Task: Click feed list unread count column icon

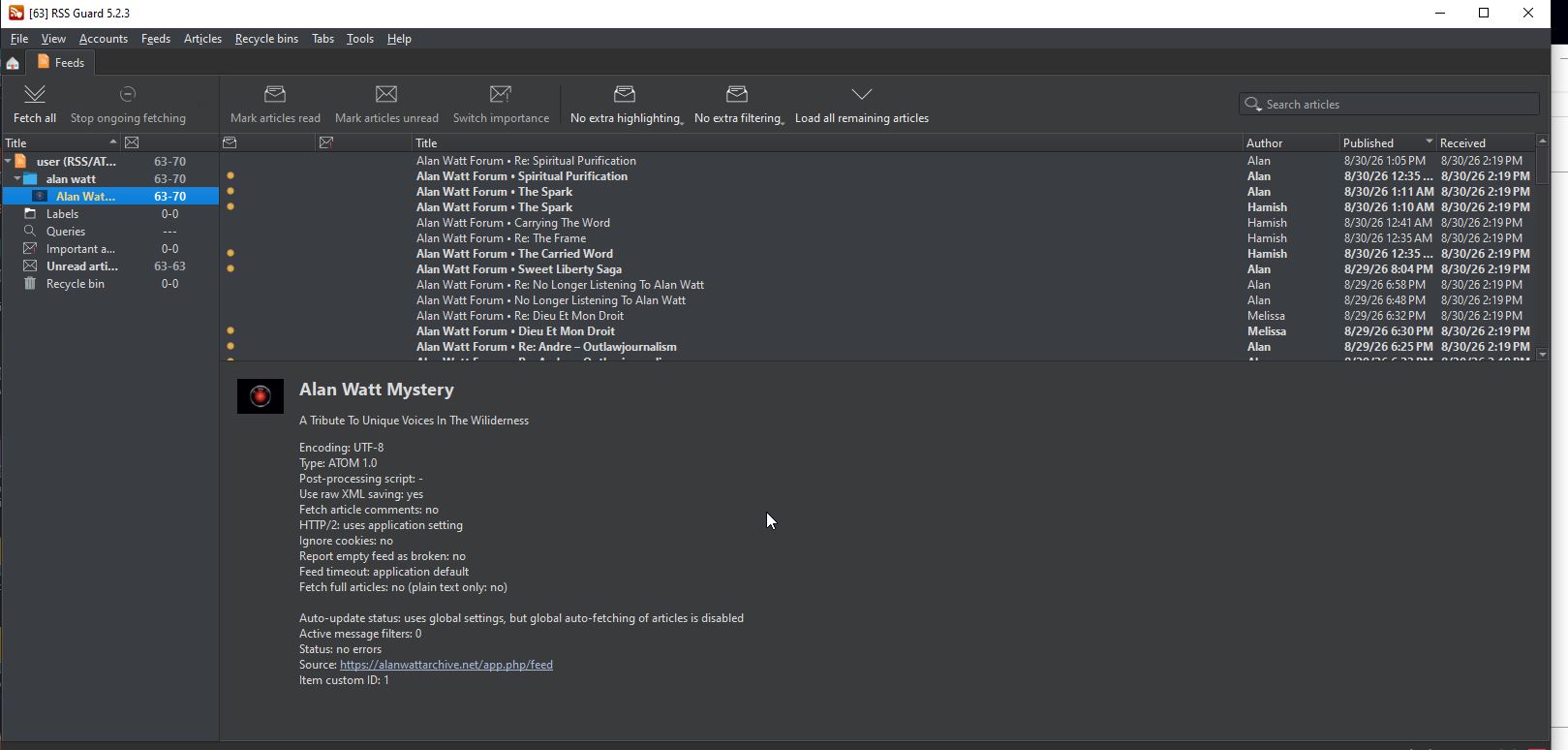Action: point(132,142)
